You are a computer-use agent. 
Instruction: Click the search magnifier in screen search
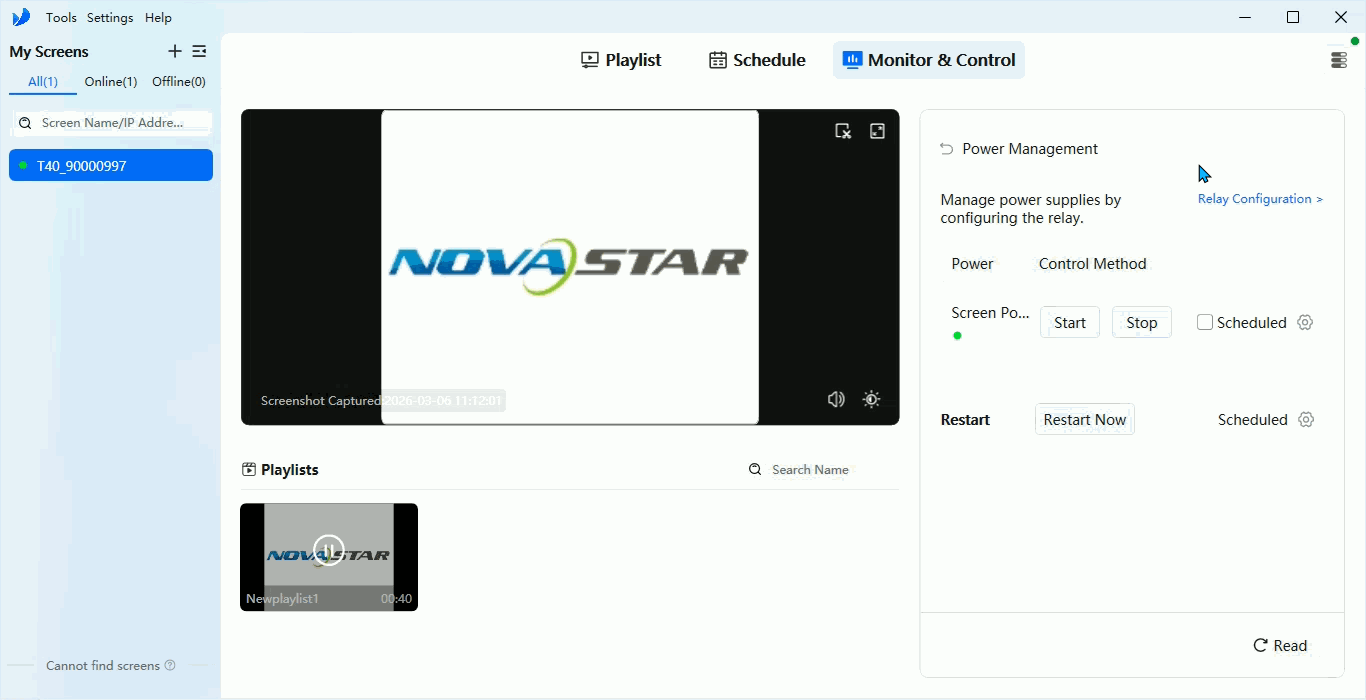click(x=26, y=123)
